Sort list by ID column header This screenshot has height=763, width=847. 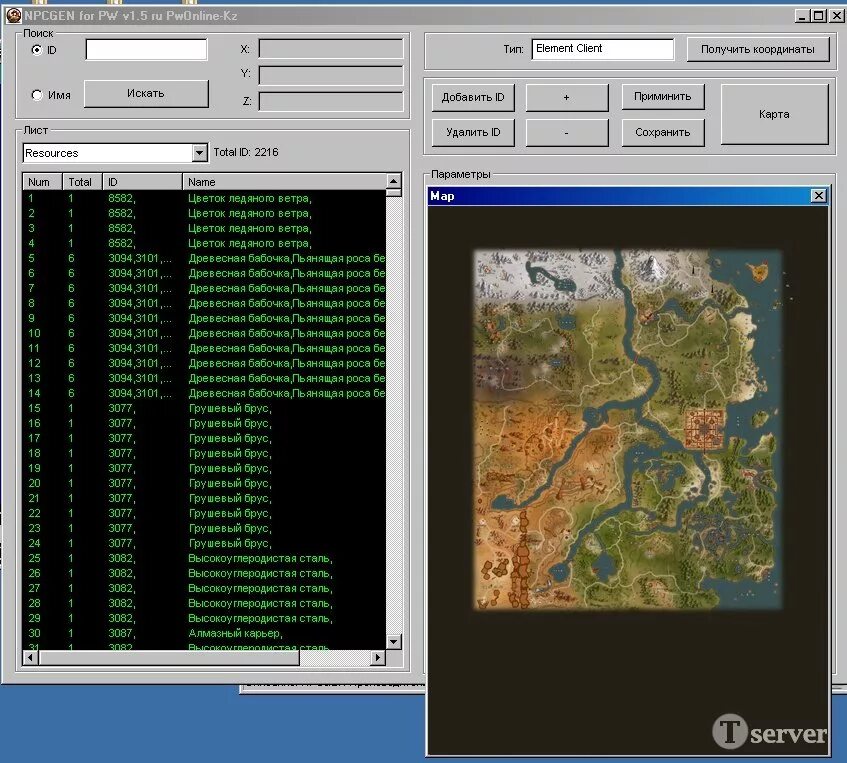pyautogui.click(x=142, y=182)
